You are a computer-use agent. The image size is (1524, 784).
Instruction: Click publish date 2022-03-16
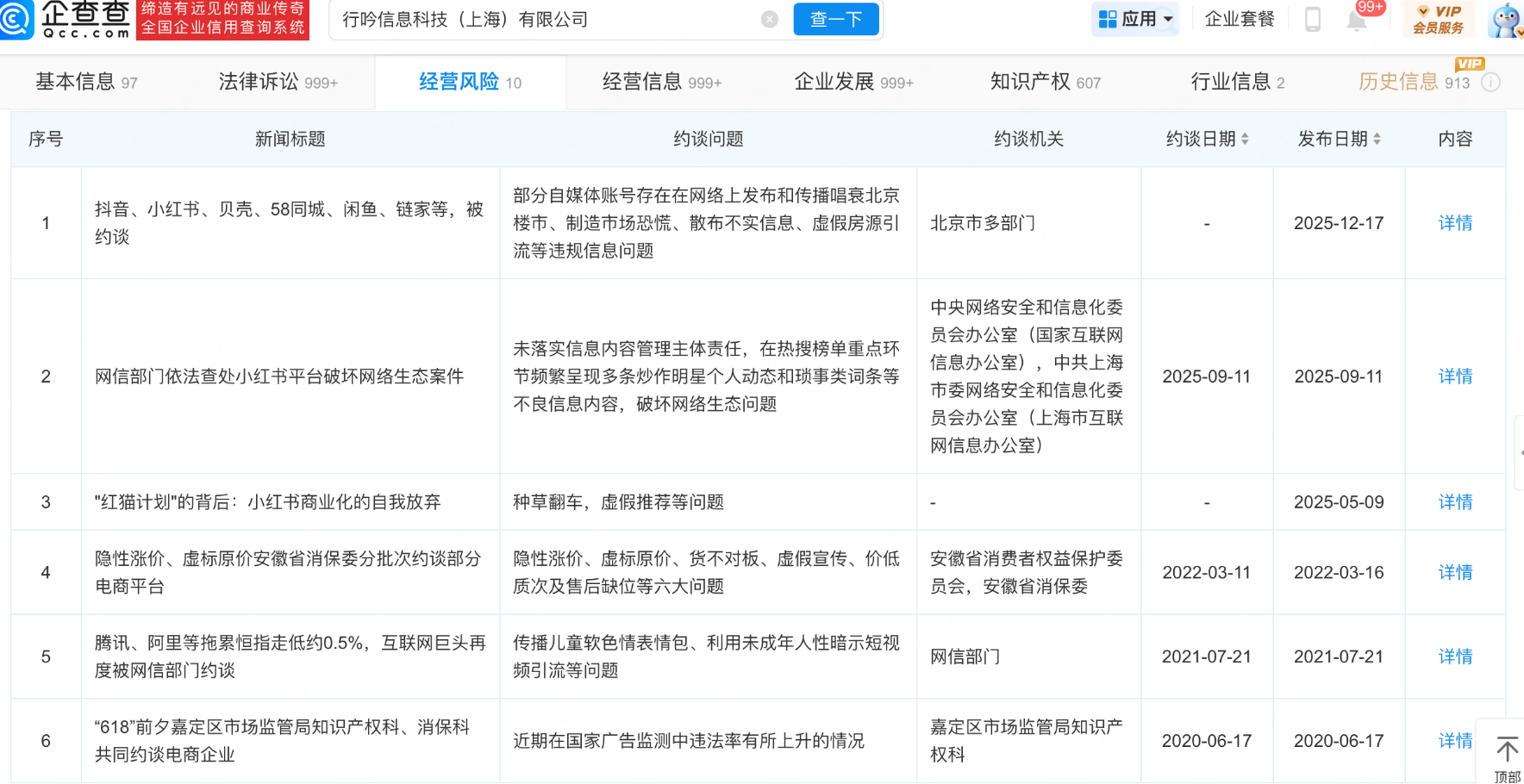[1339, 573]
